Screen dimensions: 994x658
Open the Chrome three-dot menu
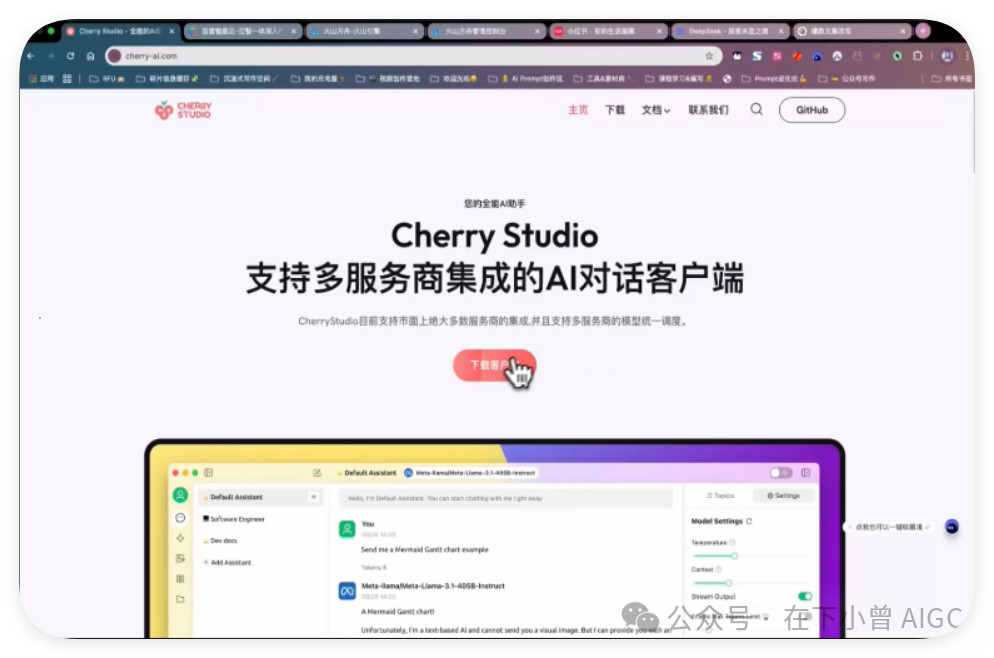(967, 56)
